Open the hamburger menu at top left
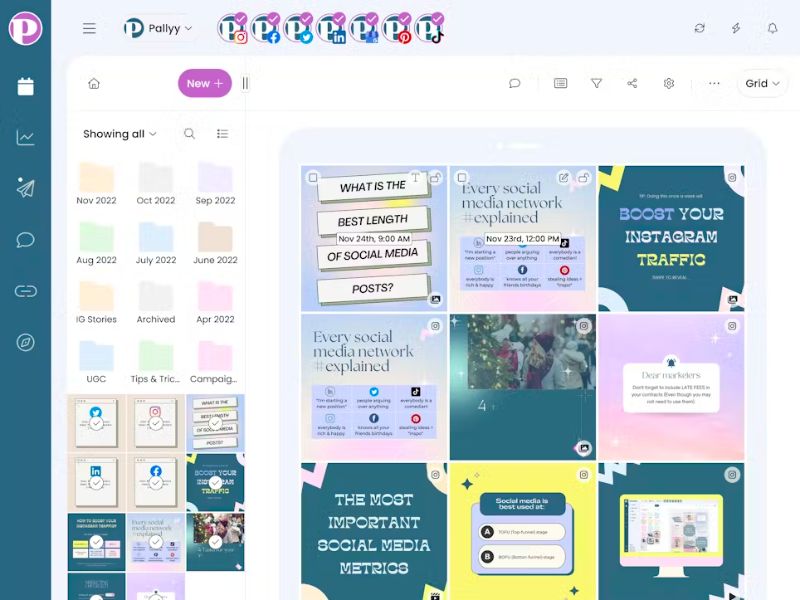The width and height of the screenshot is (800, 600). pos(89,28)
